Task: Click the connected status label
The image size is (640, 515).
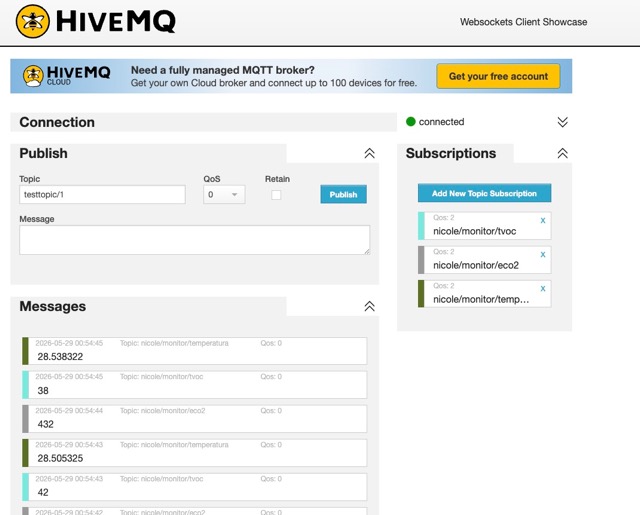Action: coord(441,122)
